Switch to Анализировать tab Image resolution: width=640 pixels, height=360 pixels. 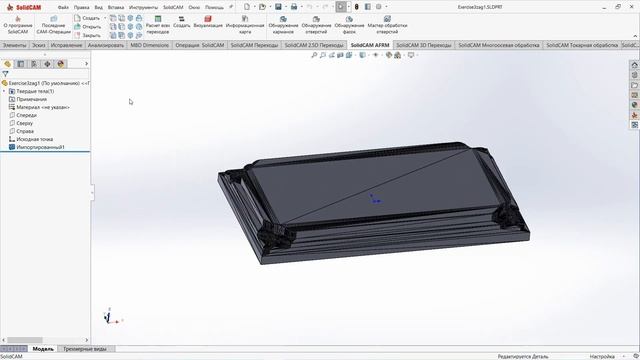coord(106,45)
